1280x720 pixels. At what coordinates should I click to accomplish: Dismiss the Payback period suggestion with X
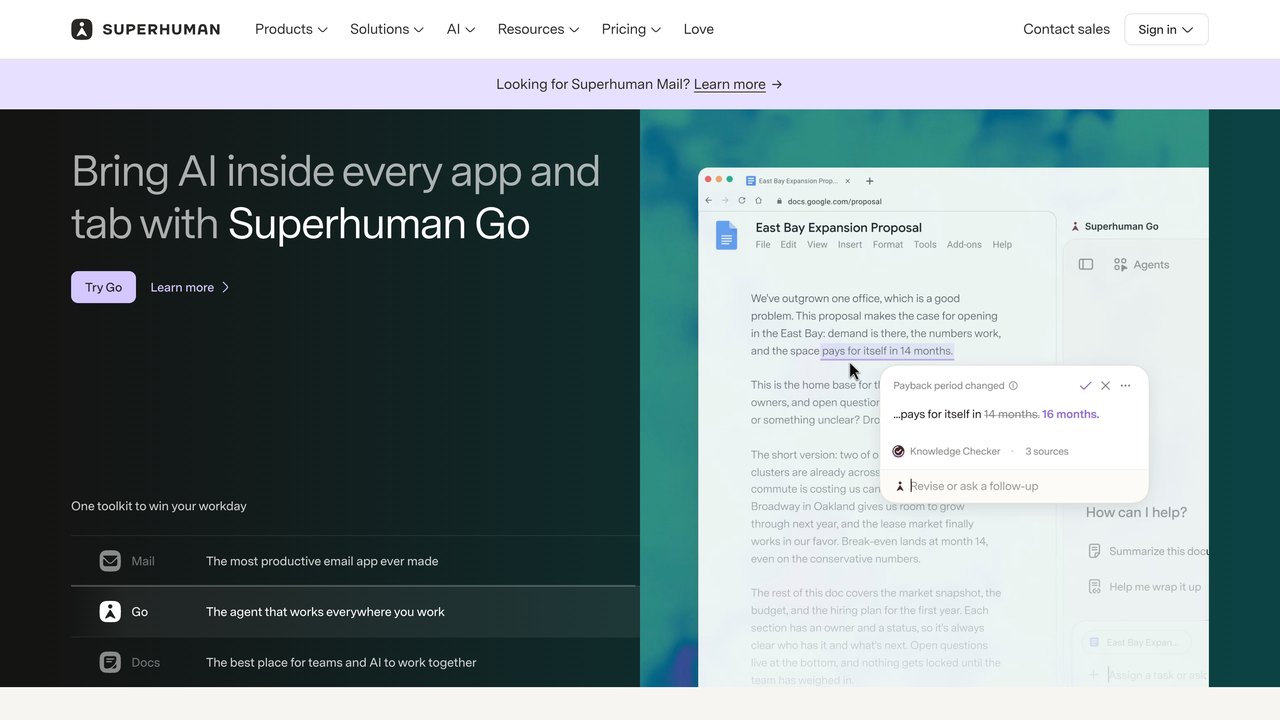(x=1105, y=385)
